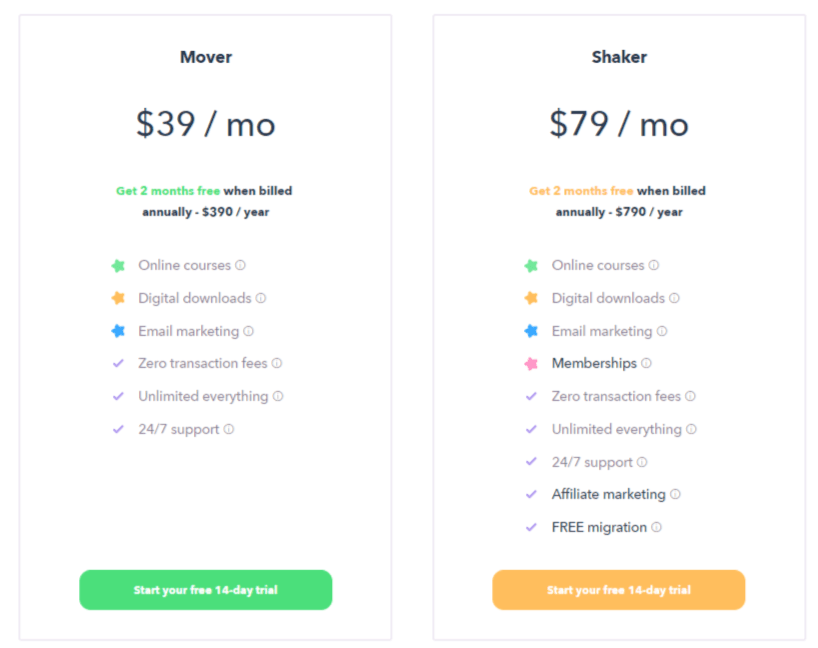Click info icon beside Shaker Digital downloads
This screenshot has width=818, height=648.
[675, 298]
